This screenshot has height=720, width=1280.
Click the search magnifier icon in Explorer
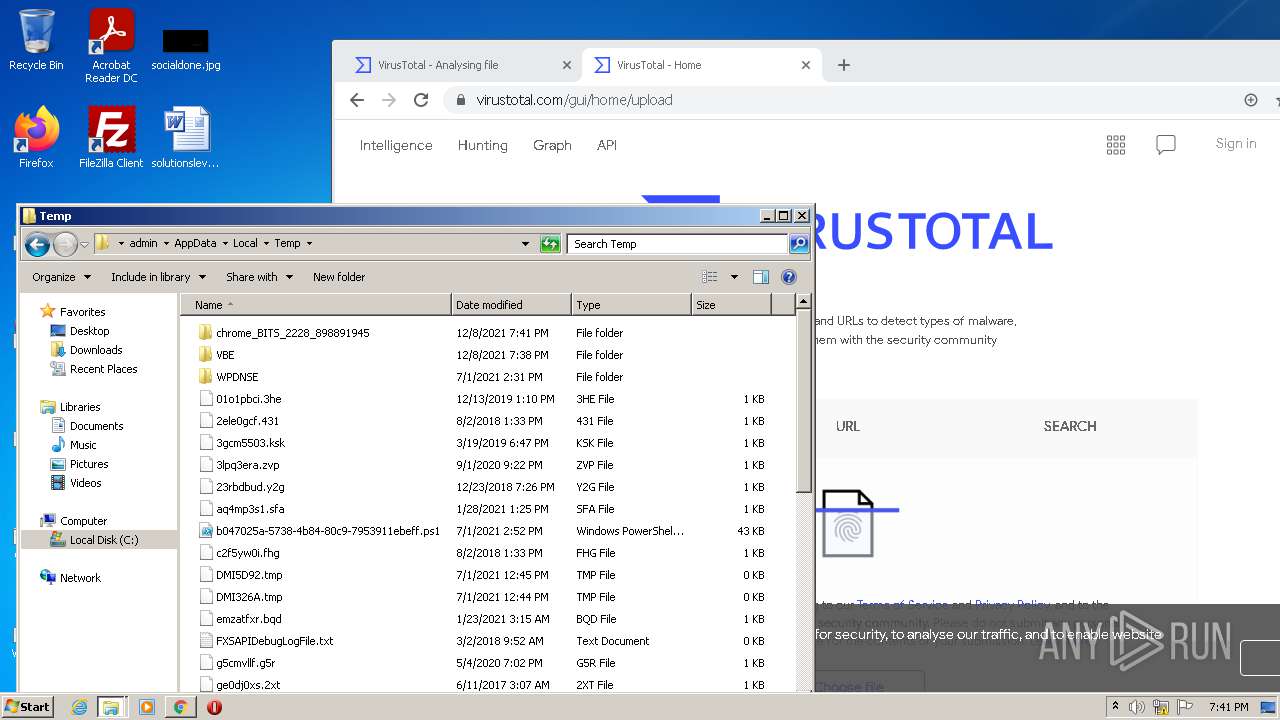(x=798, y=244)
